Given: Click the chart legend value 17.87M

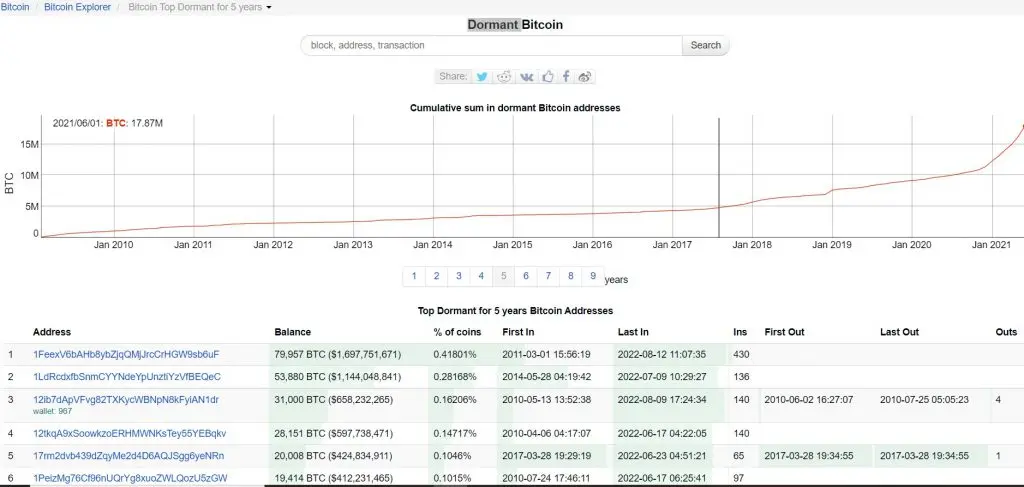Looking at the screenshot, I should coord(146,123).
